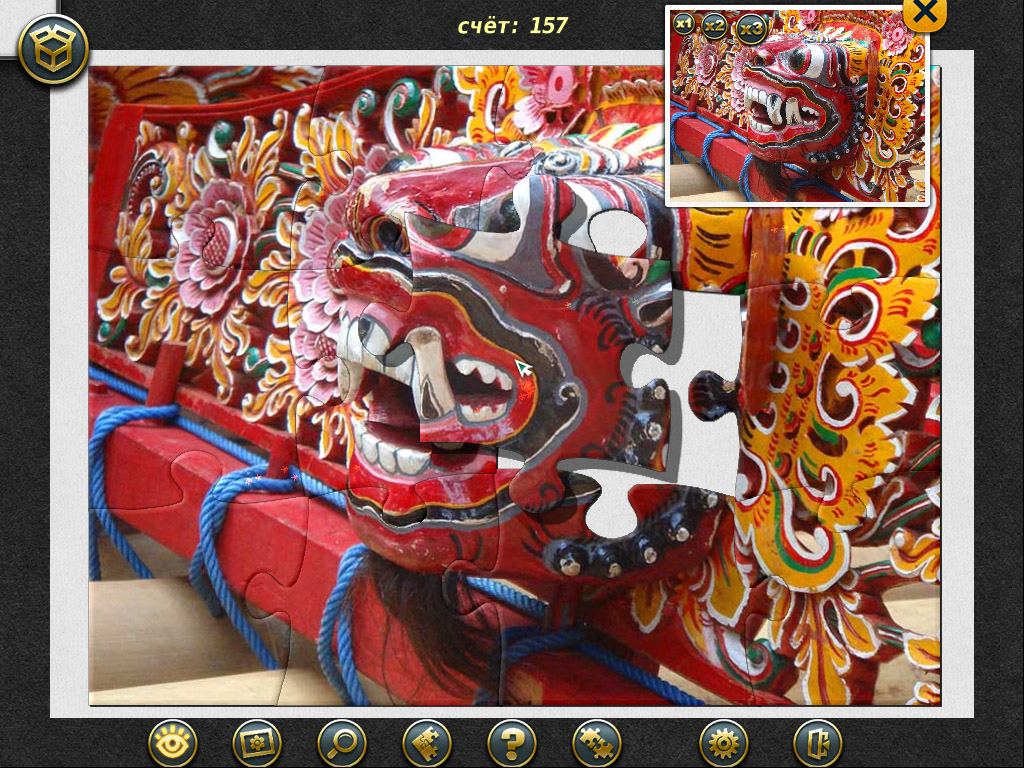Image resolution: width=1024 pixels, height=768 pixels.
Task: Open help with the question mark
Action: tap(512, 743)
